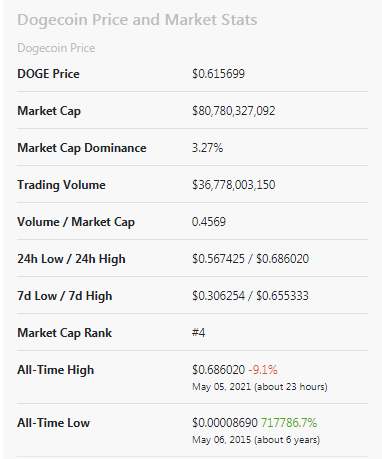Select the May 05, 2021 all-time high date
Image resolution: width=382 pixels, height=459 pixels.
pos(221,387)
